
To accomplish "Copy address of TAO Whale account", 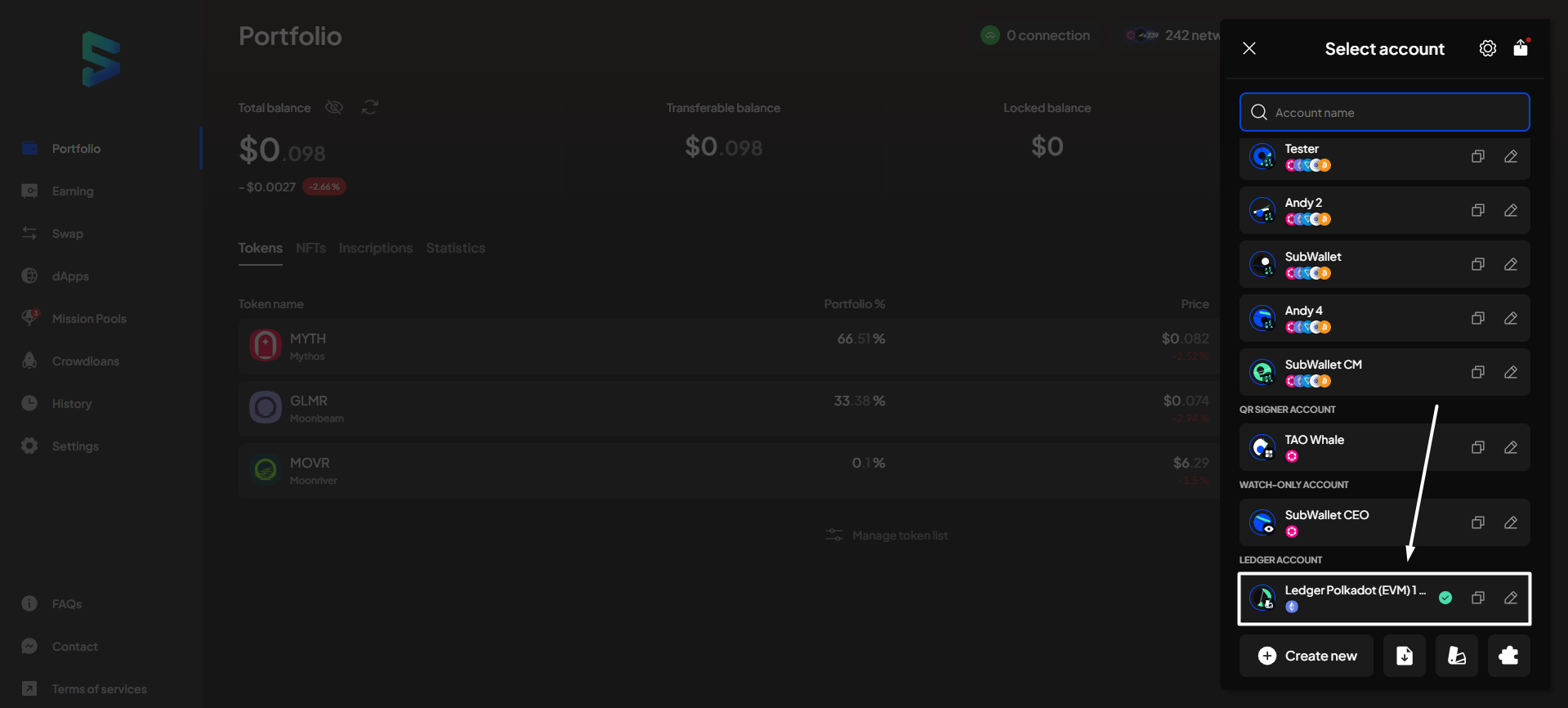I will click(1477, 447).
